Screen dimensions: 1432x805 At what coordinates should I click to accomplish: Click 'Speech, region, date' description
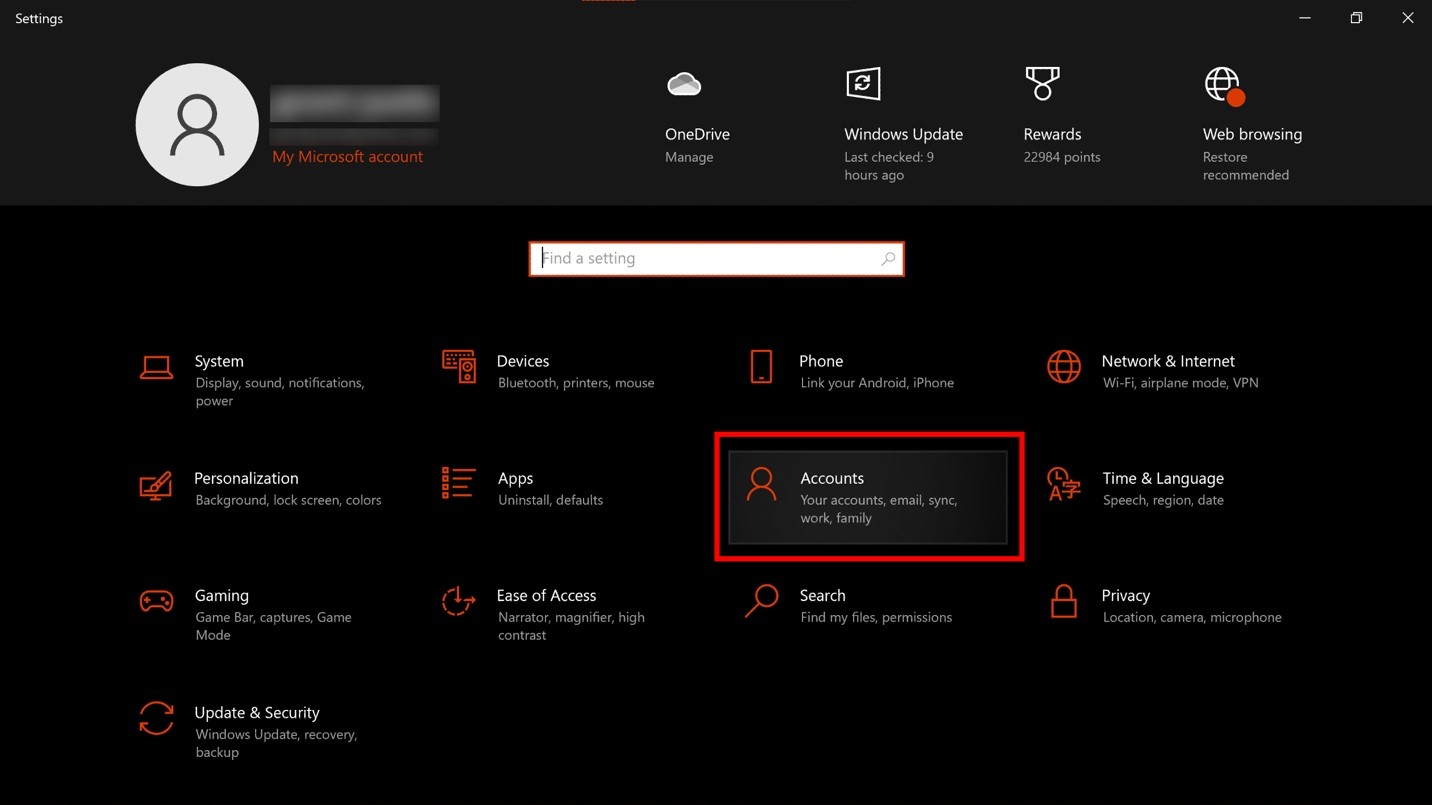coord(1163,500)
